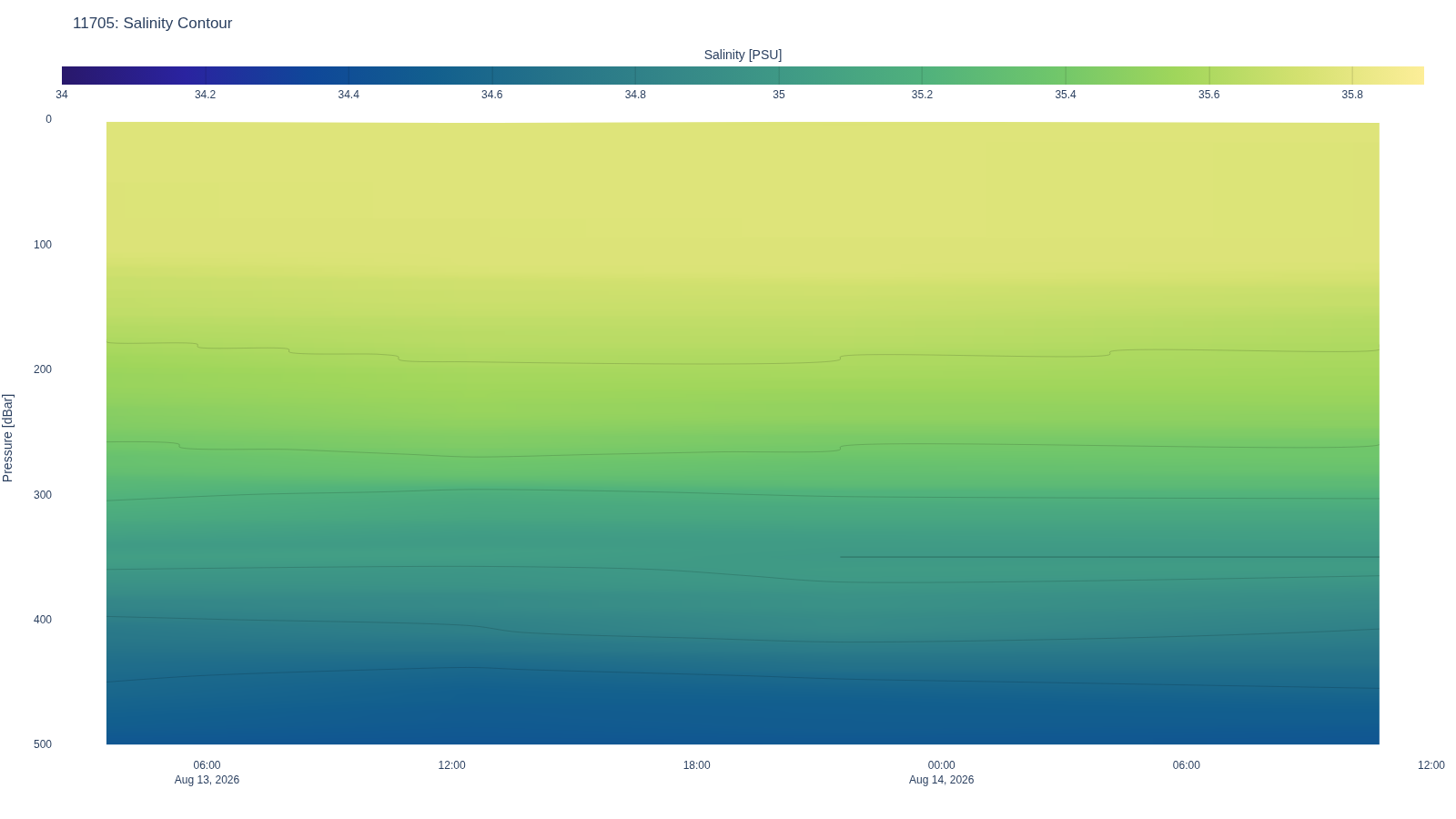The image size is (1456, 819).
Task: Click the dark horizontal contour line near 350 dBar
Action: pos(1109,557)
